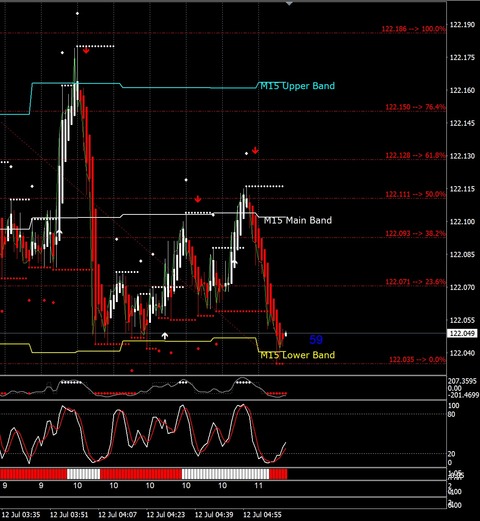Select the 122.128 --> 61.8% Fibonacci label
This screenshot has width=480, height=521.
point(415,155)
